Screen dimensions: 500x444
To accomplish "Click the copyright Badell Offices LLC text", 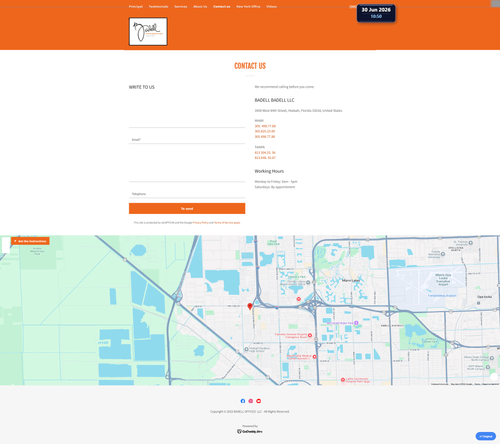I will (x=250, y=412).
